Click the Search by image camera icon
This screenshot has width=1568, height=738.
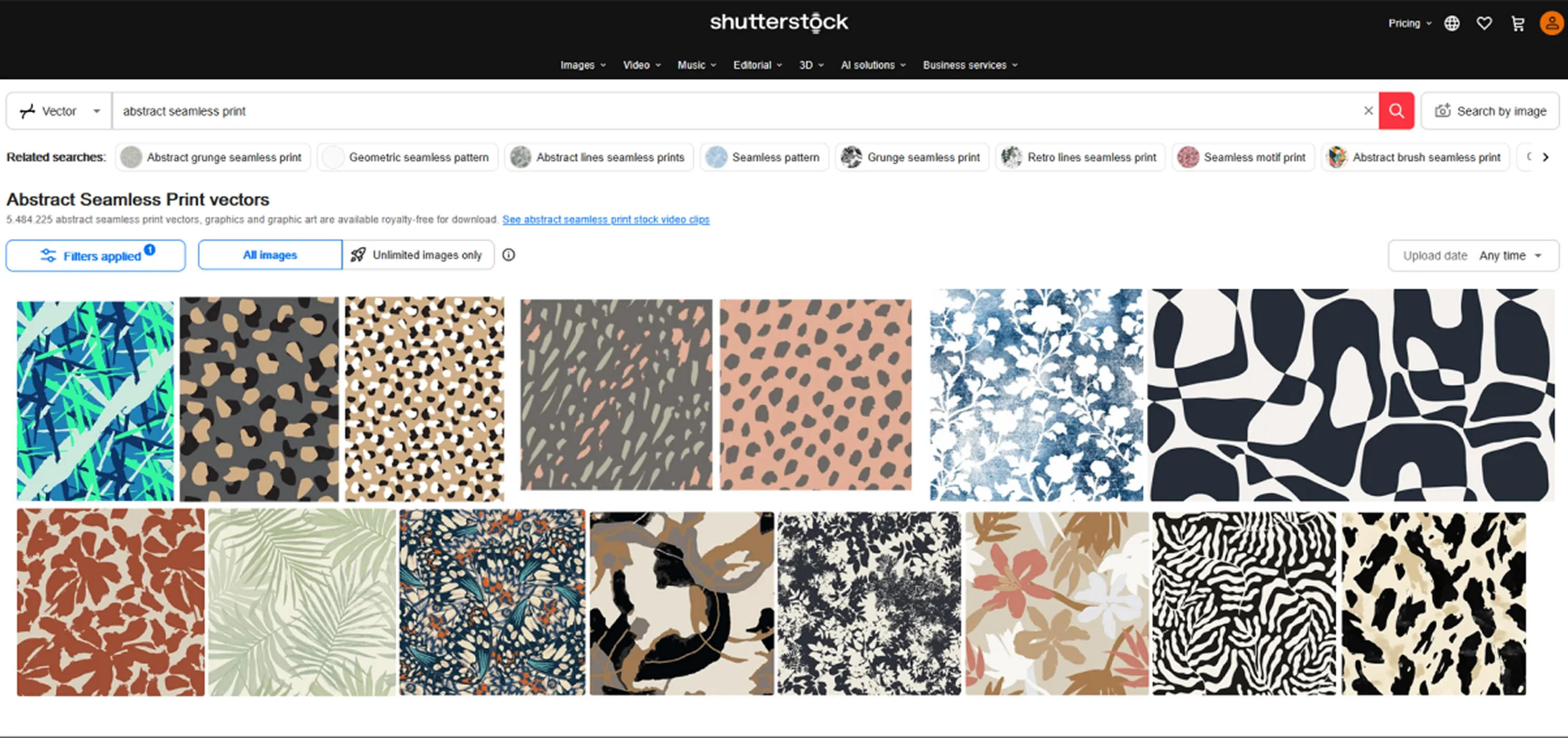1443,111
